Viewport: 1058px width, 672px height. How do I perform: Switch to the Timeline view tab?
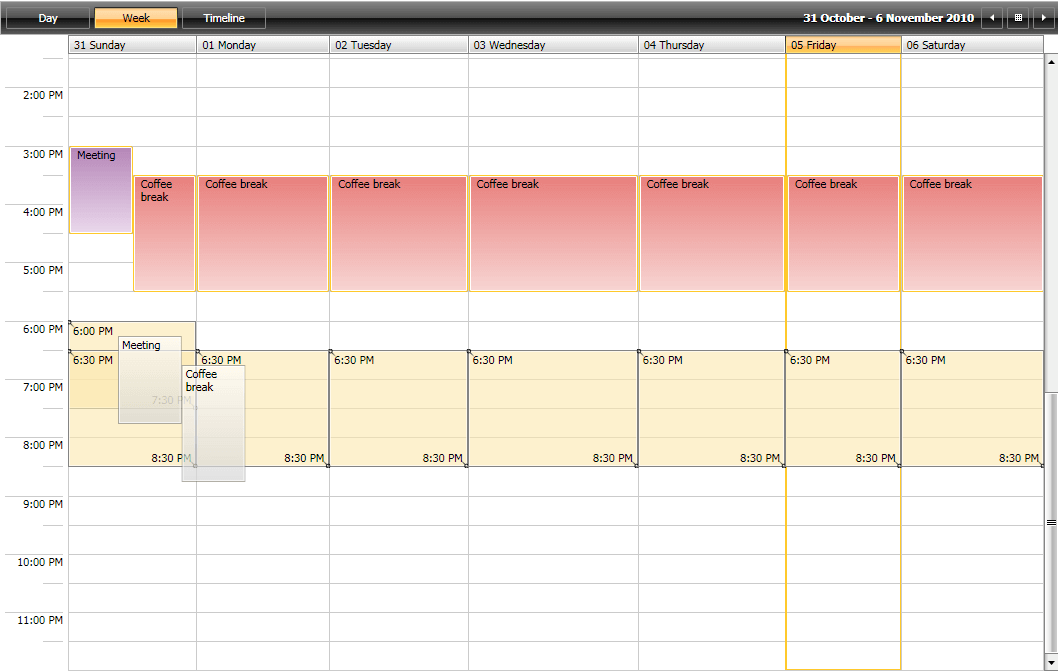[x=222, y=17]
